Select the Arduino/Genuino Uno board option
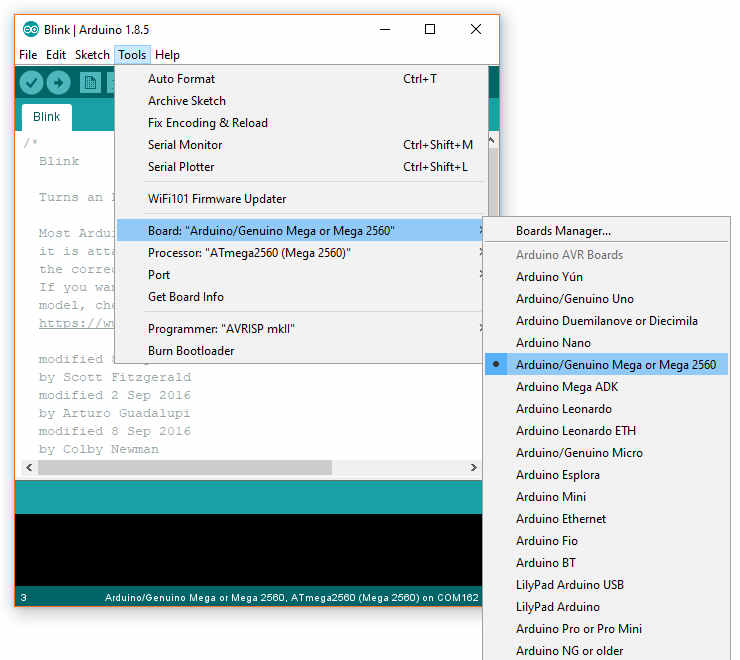Viewport: 740px width, 660px height. pos(574,299)
